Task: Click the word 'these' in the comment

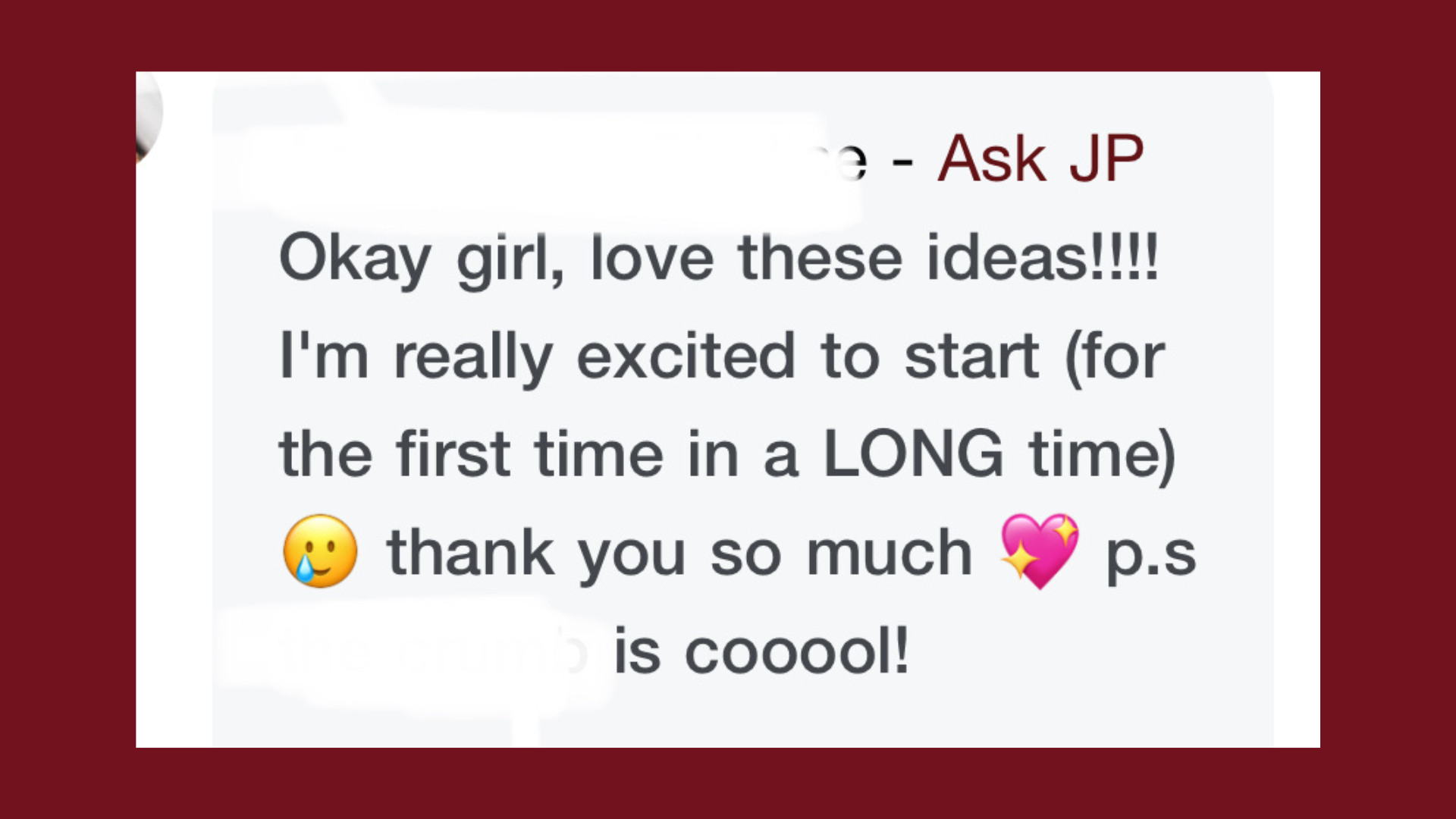Action: pyautogui.click(x=820, y=258)
